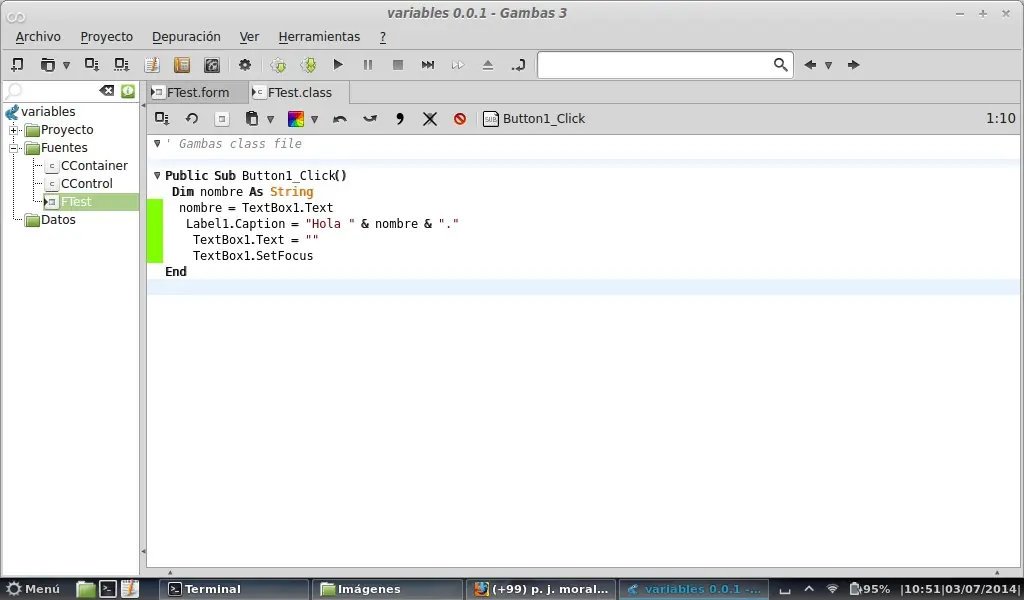
Task: Go forward with the right arrow
Action: point(853,65)
